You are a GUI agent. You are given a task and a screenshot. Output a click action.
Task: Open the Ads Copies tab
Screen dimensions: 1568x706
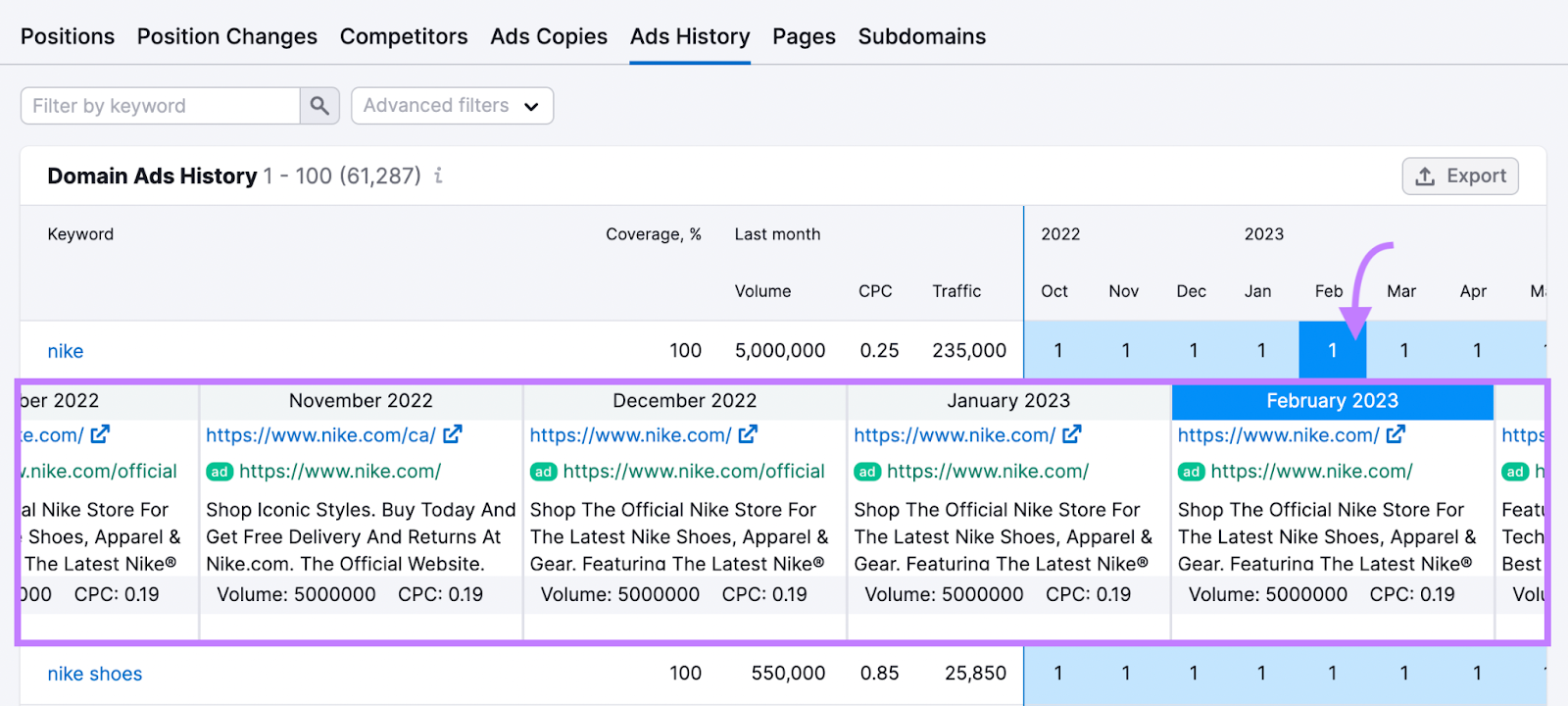(549, 36)
